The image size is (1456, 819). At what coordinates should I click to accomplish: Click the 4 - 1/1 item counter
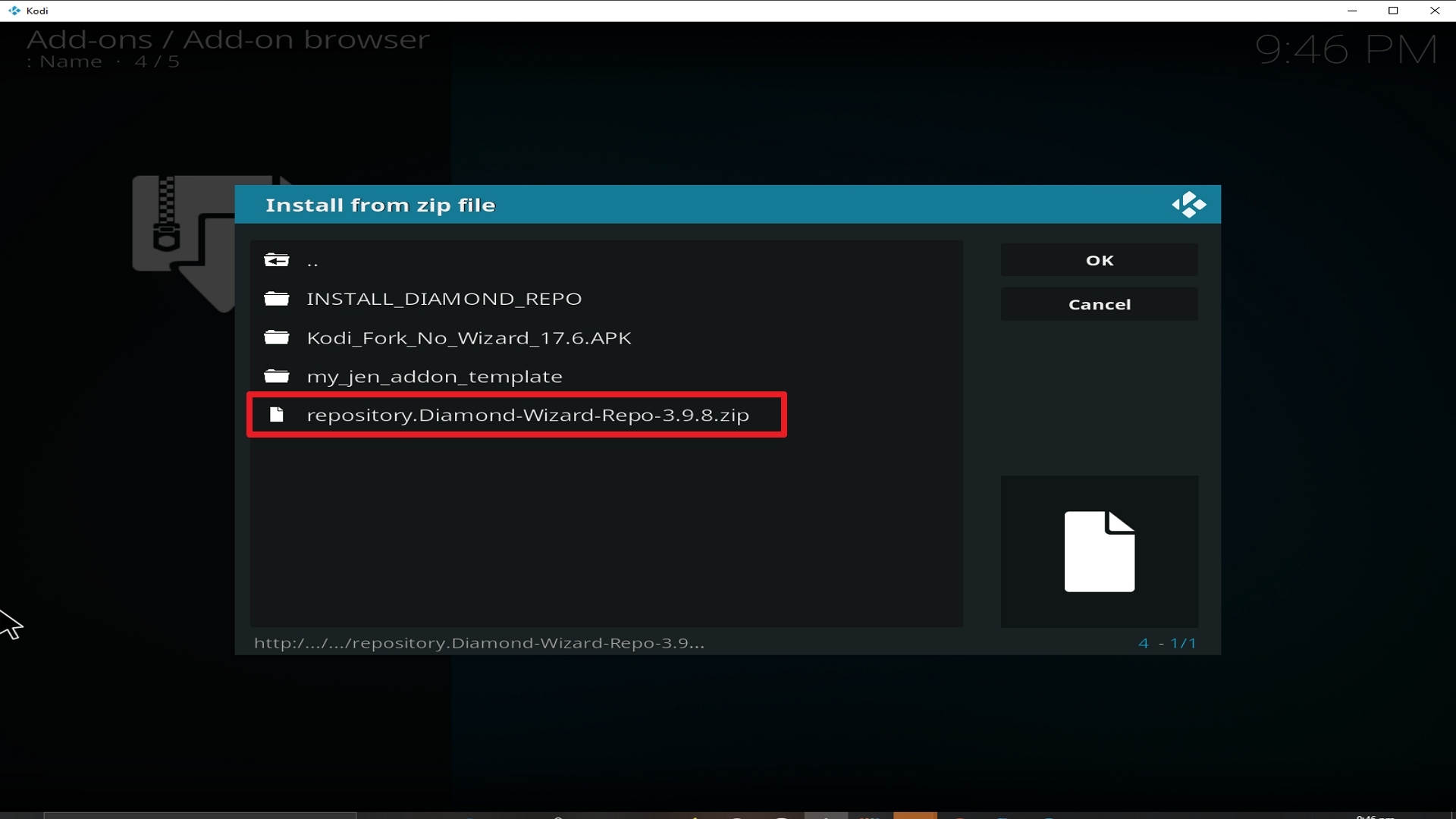1167,643
